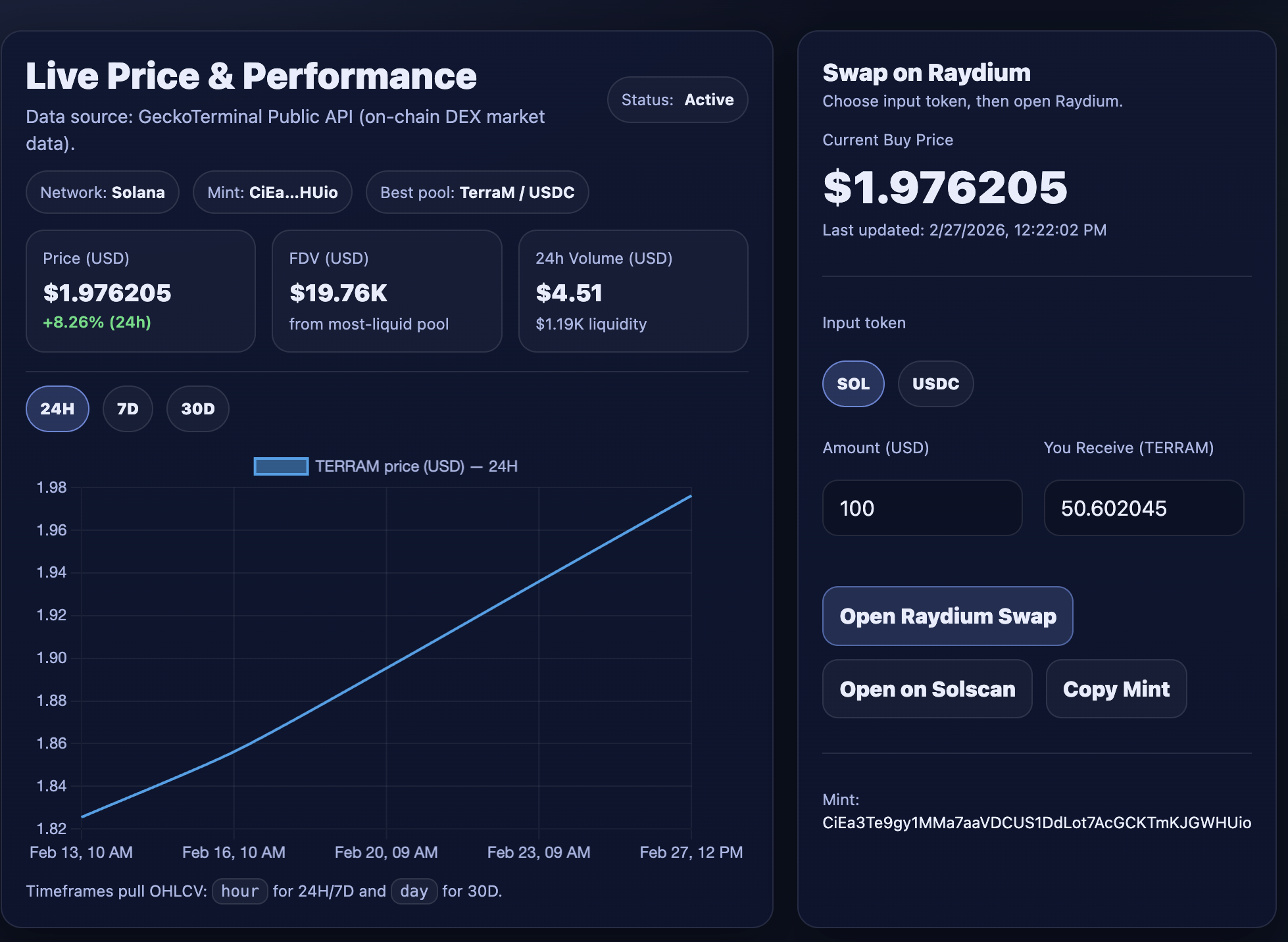Click the Status: Active badge
The width and height of the screenshot is (1288, 942).
tap(677, 100)
